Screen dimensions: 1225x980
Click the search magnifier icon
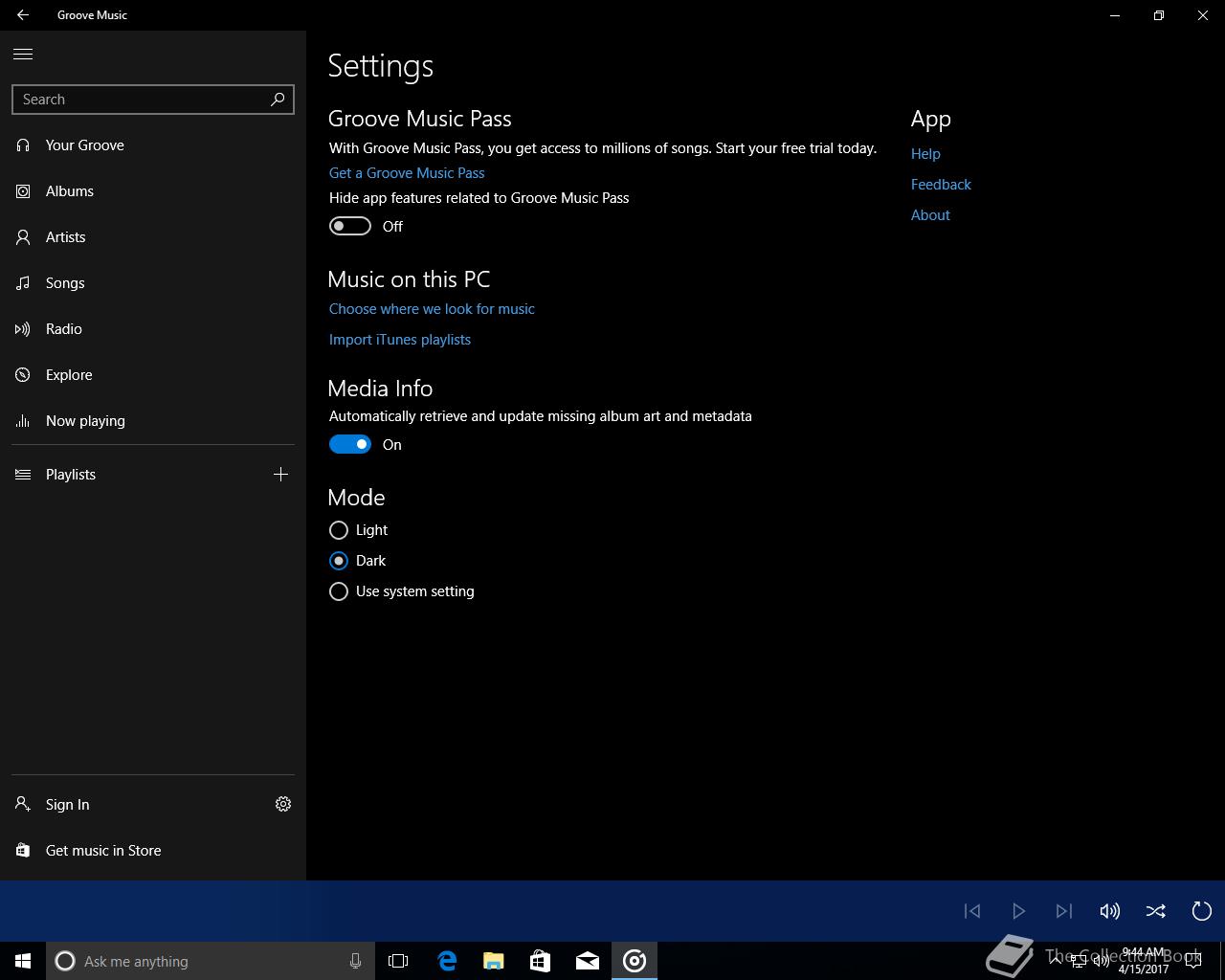278,100
